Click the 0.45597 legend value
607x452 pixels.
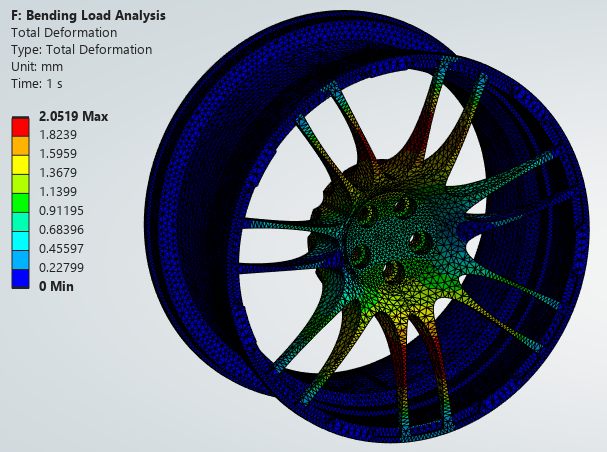(x=61, y=248)
